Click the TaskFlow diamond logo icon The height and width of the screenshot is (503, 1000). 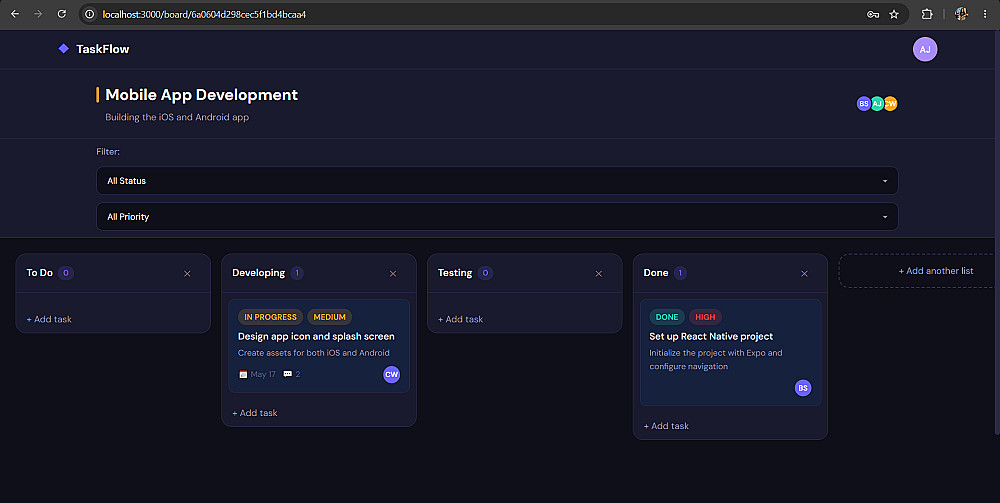tap(63, 48)
